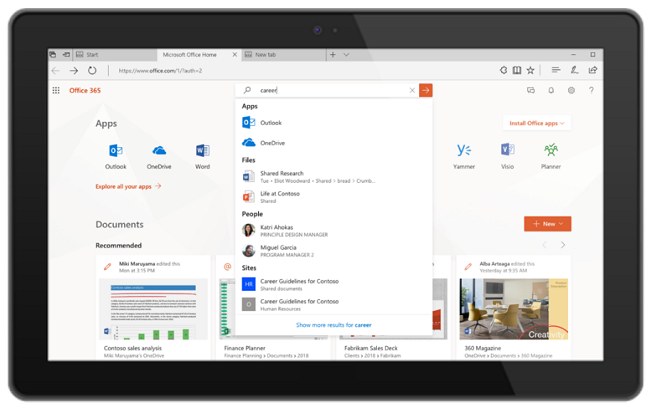Open the extension icon left of reading view
Screen dimensions: 650x411
503,71
